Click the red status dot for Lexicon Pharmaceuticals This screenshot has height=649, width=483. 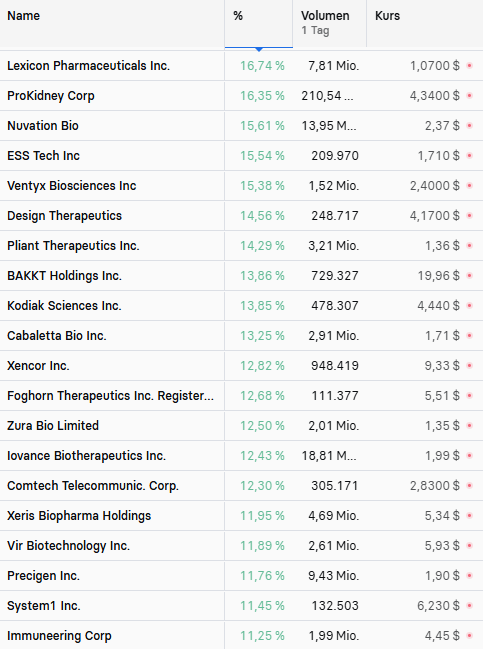469,65
